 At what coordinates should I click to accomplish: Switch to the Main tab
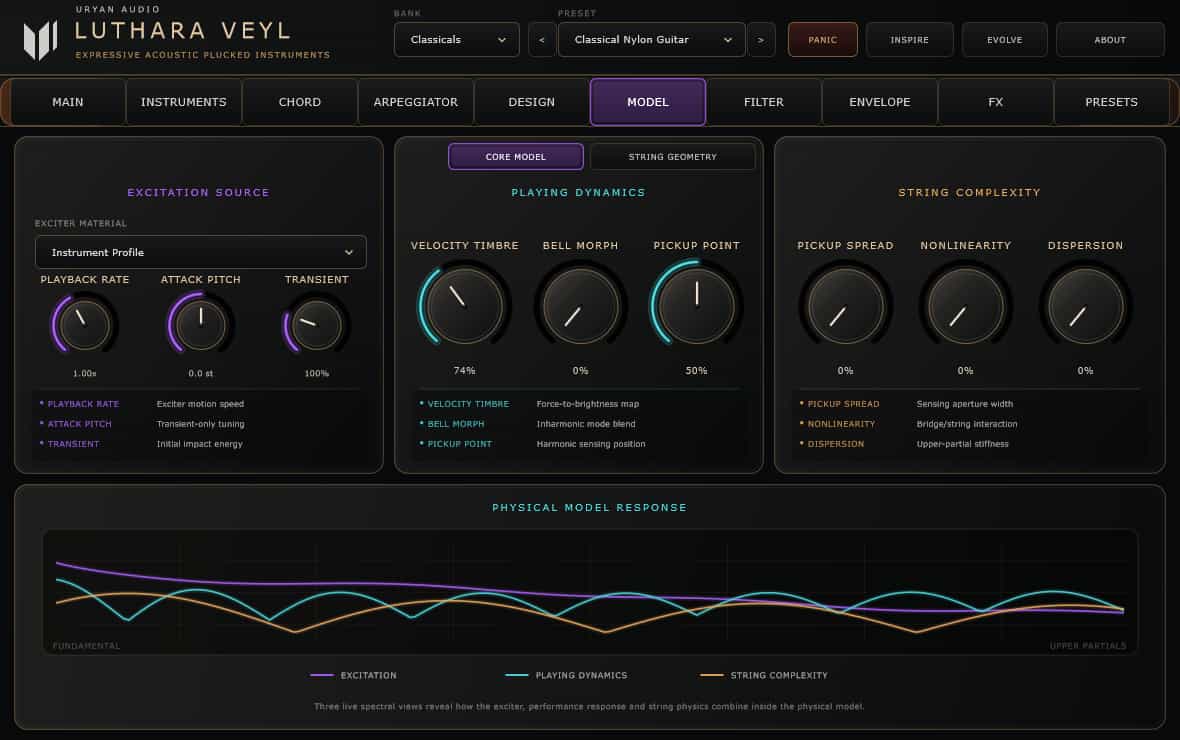point(68,102)
